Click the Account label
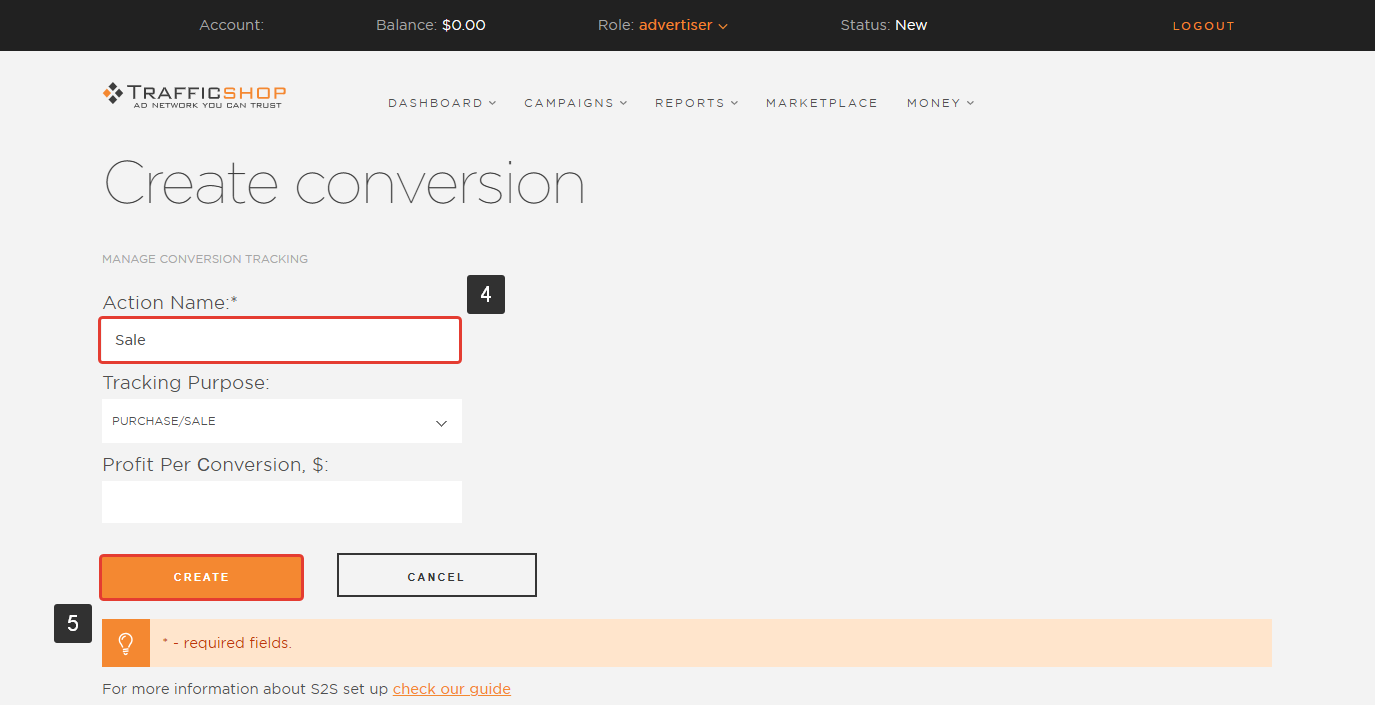The image size is (1375, 705). coord(232,25)
